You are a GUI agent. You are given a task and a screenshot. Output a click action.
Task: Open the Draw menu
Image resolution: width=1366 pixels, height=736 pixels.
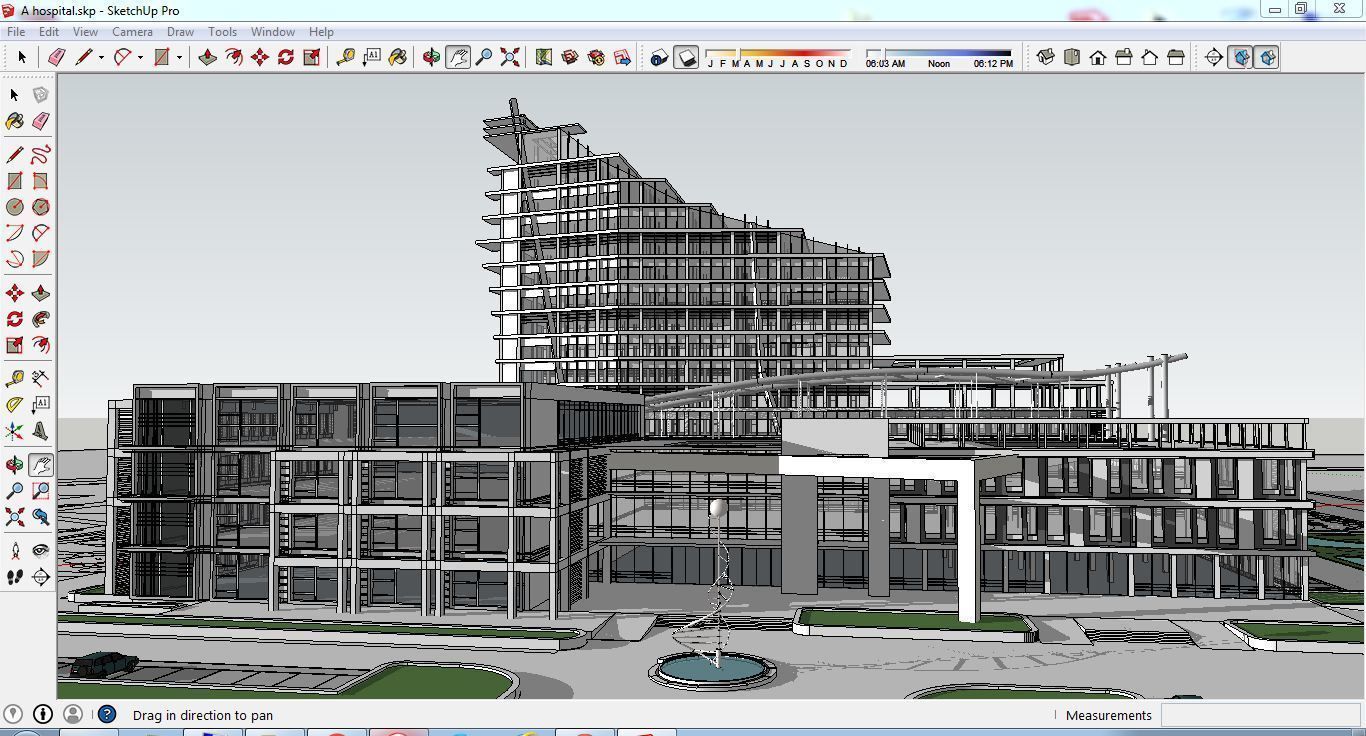180,32
